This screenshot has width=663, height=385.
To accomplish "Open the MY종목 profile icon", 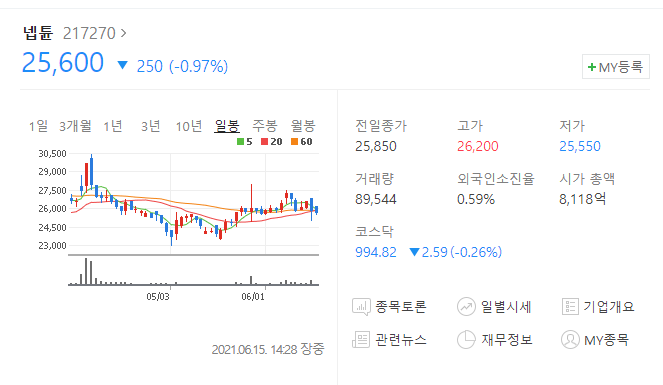I will coord(570,340).
